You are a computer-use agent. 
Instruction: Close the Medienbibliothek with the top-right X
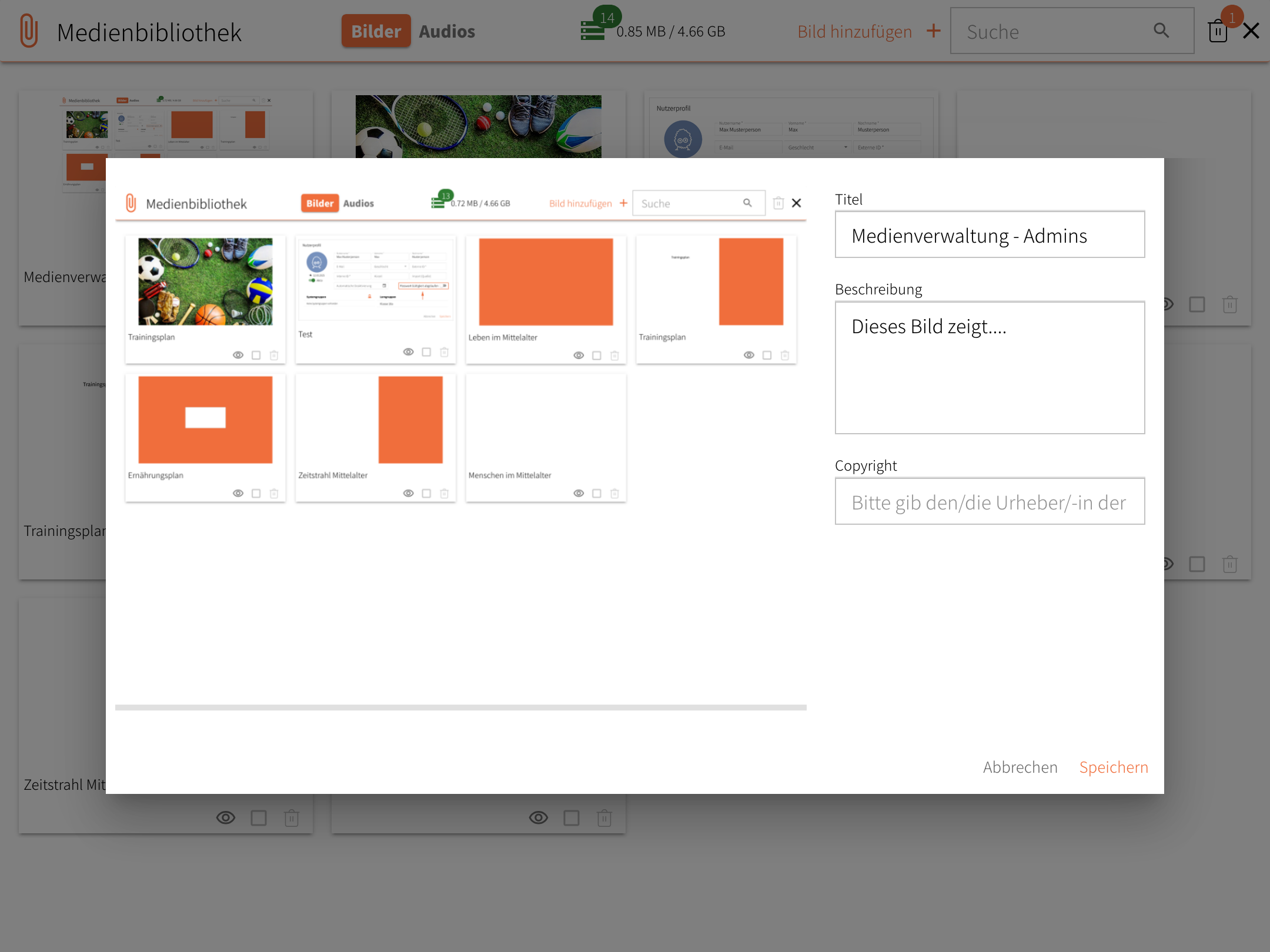(x=1251, y=31)
